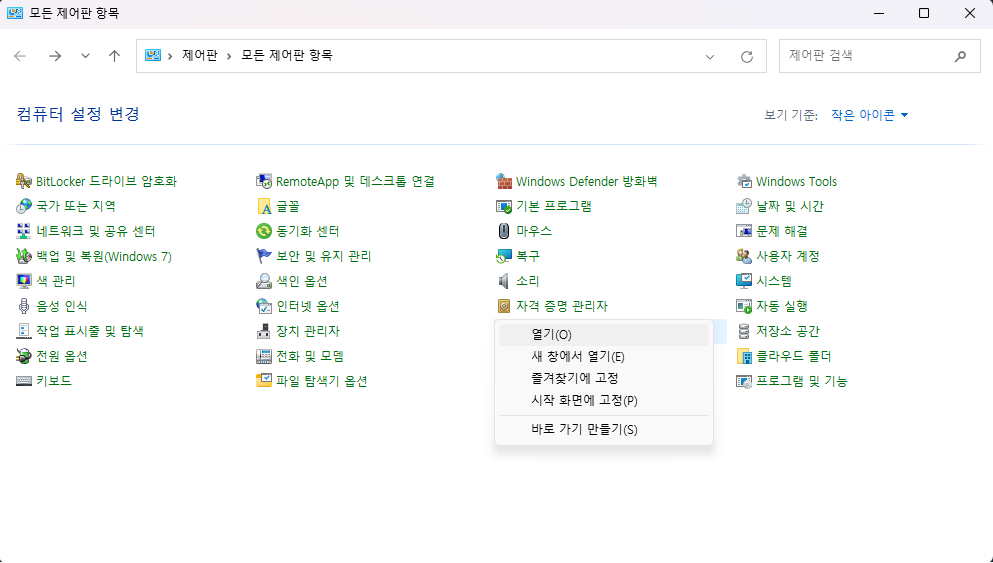The width and height of the screenshot is (993, 563).
Task: Go back with the back arrow
Action: pyautogui.click(x=20, y=56)
